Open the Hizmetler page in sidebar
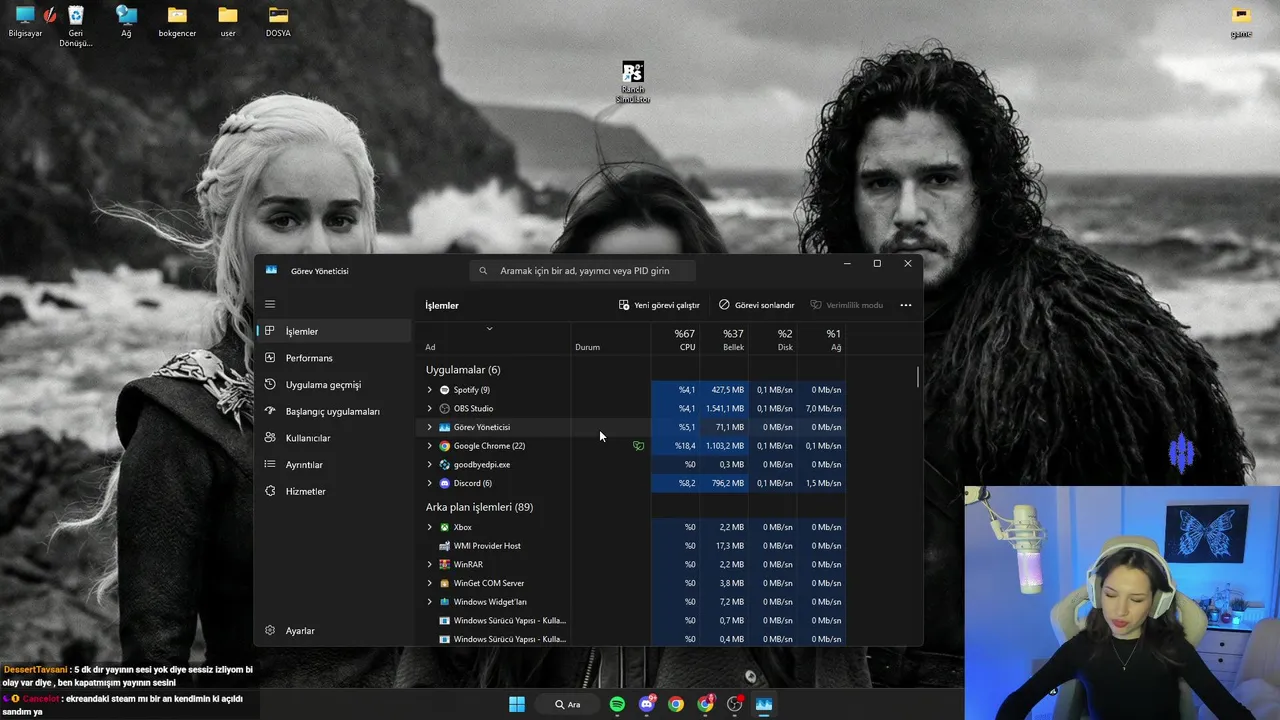Image resolution: width=1280 pixels, height=720 pixels. tap(334, 491)
